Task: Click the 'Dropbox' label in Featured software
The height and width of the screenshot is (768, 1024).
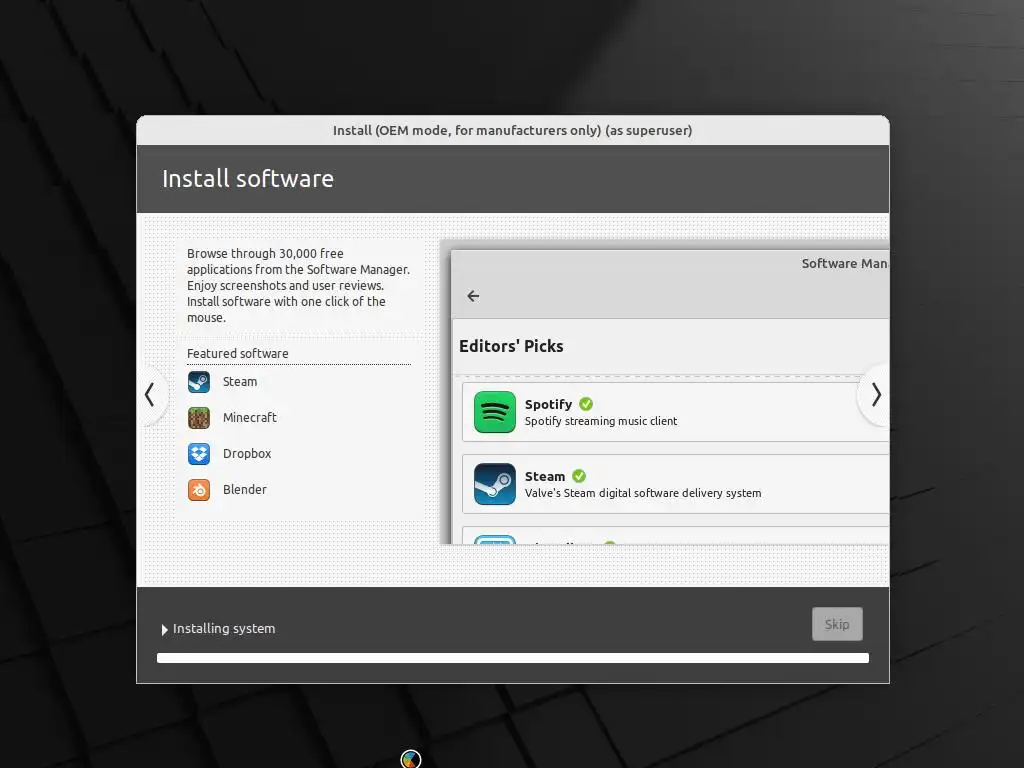Action: pos(247,454)
